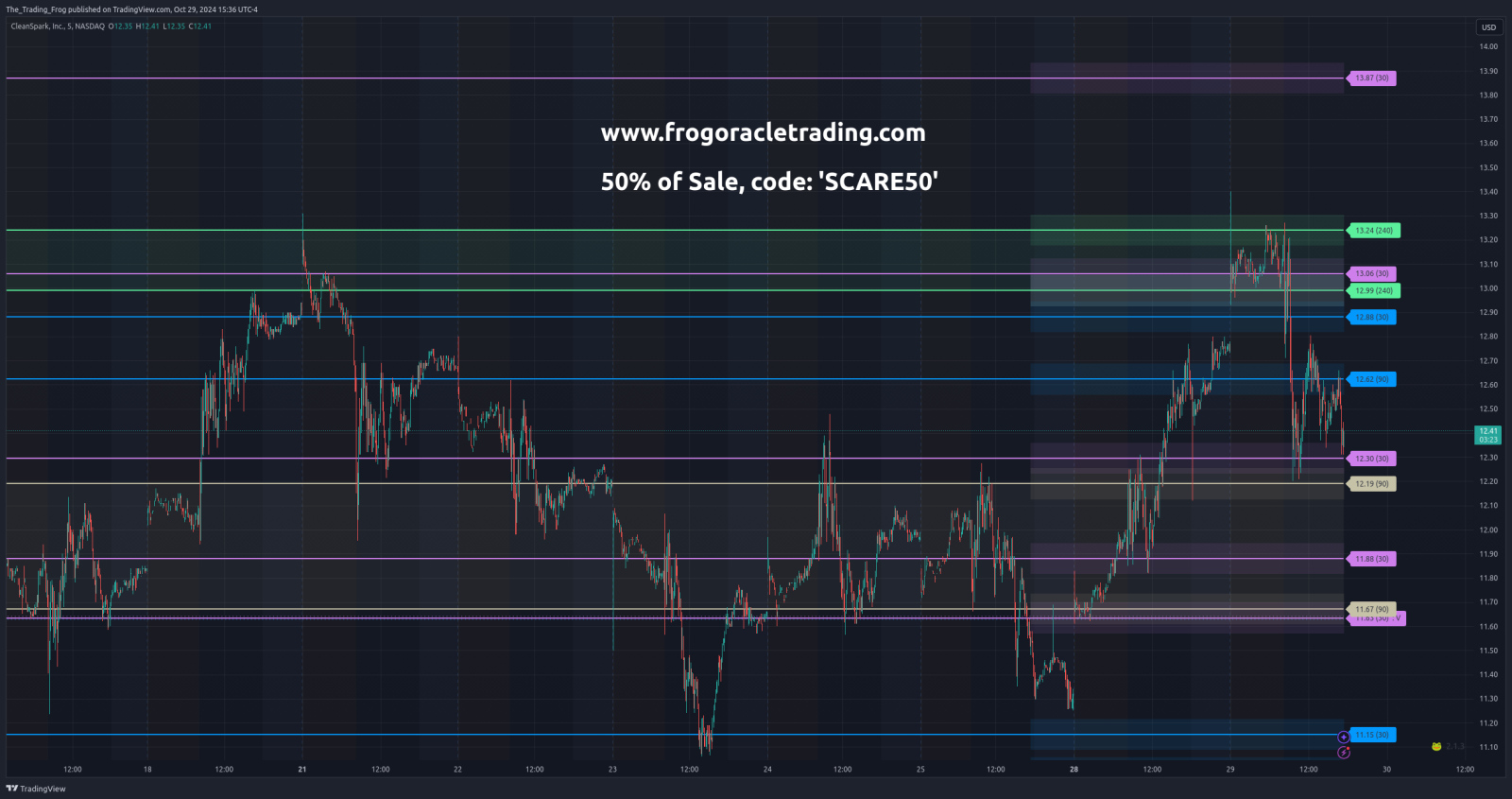The width and height of the screenshot is (1512, 799).
Task: Click the purple plus-circle event icon
Action: [1344, 737]
